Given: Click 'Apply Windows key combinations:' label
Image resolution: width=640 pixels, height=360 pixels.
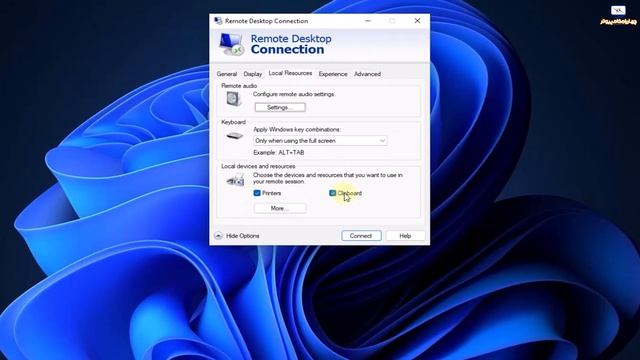Looking at the screenshot, I should click(x=297, y=129).
